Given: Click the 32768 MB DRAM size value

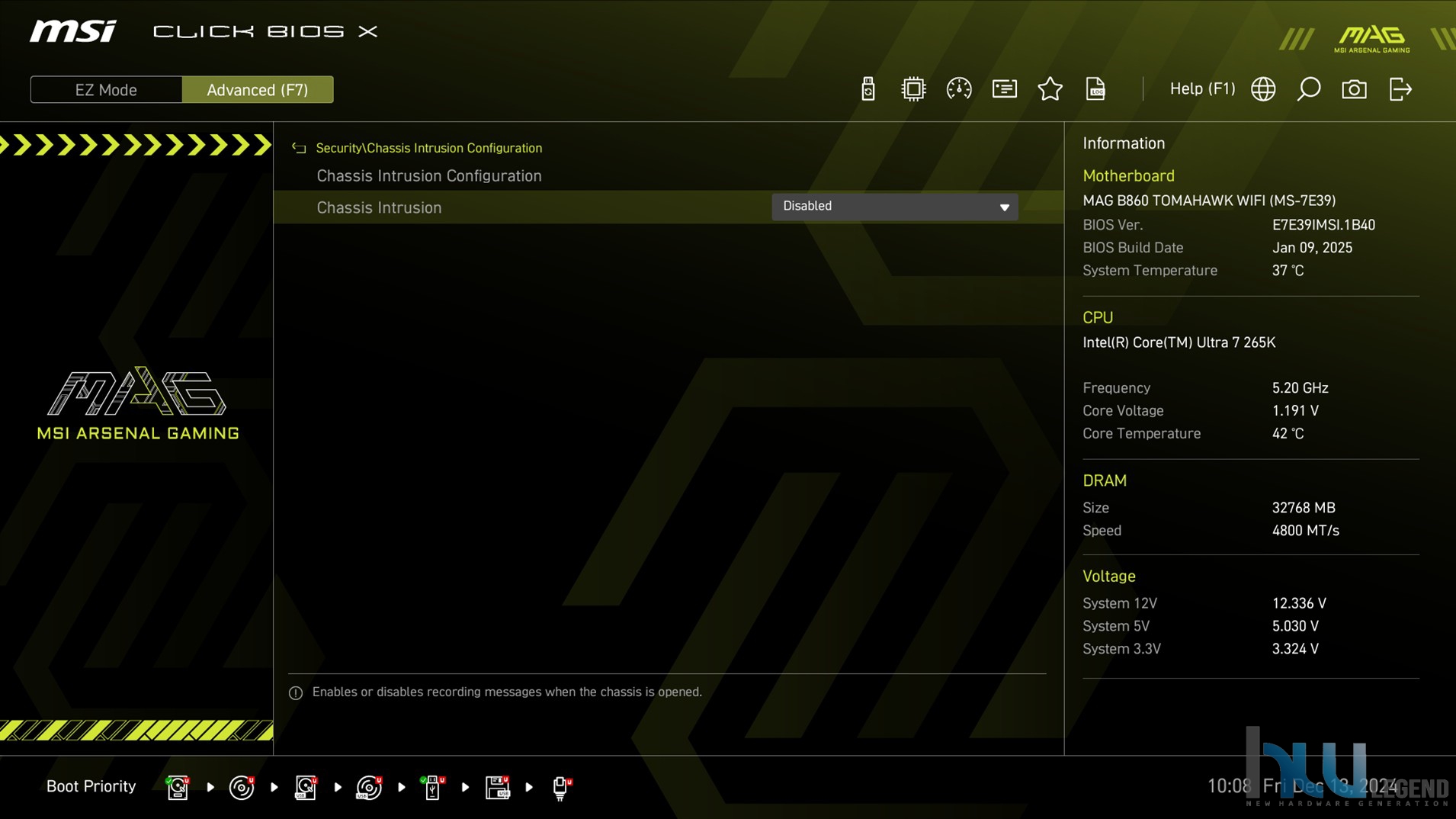Looking at the screenshot, I should coord(1304,508).
